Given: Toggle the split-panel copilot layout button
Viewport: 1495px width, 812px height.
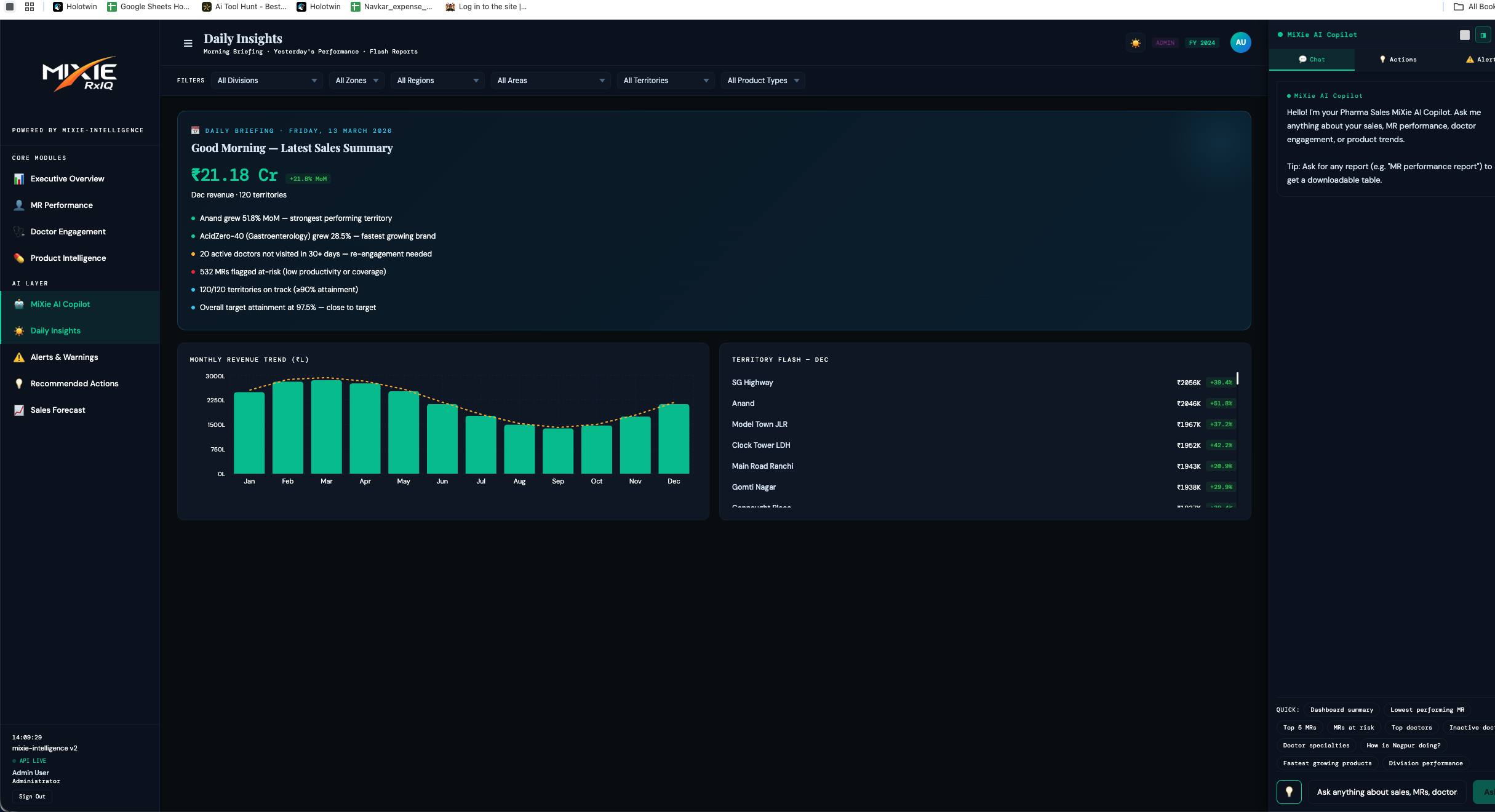Looking at the screenshot, I should [1483, 34].
